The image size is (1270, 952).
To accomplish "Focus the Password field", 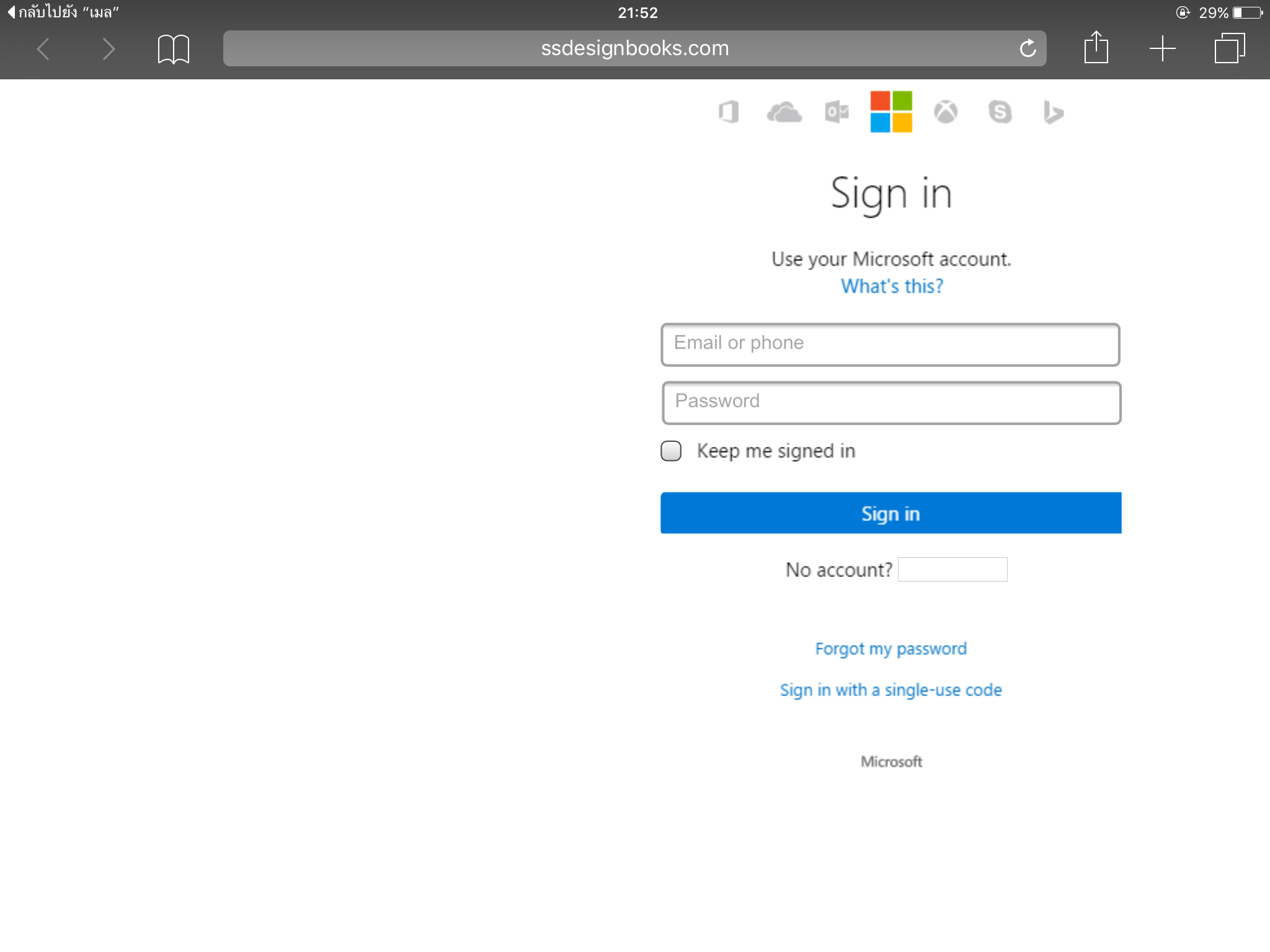I will point(891,403).
